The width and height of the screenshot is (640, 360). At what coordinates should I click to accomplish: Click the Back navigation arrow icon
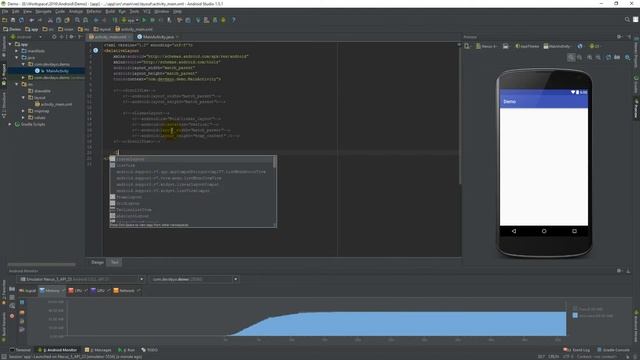pyautogui.click(x=96, y=20)
